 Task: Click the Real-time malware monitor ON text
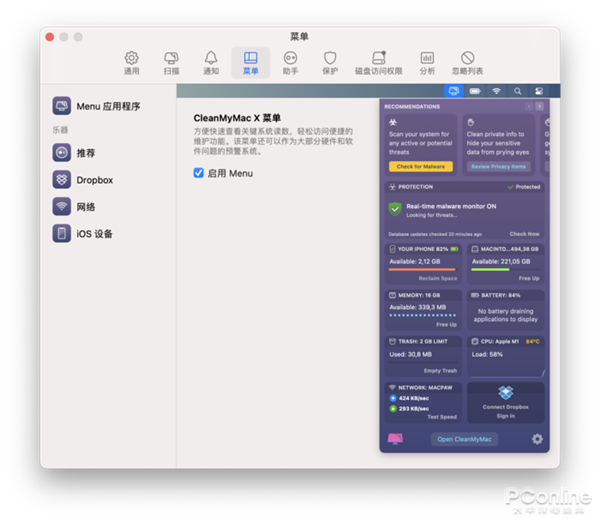451,206
